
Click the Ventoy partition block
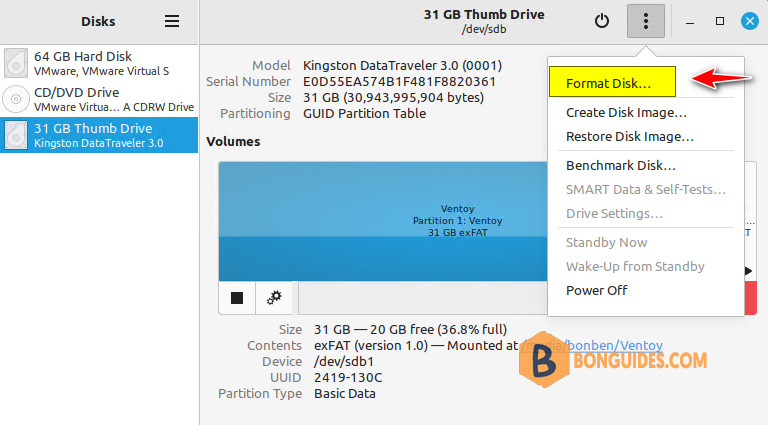[383, 221]
